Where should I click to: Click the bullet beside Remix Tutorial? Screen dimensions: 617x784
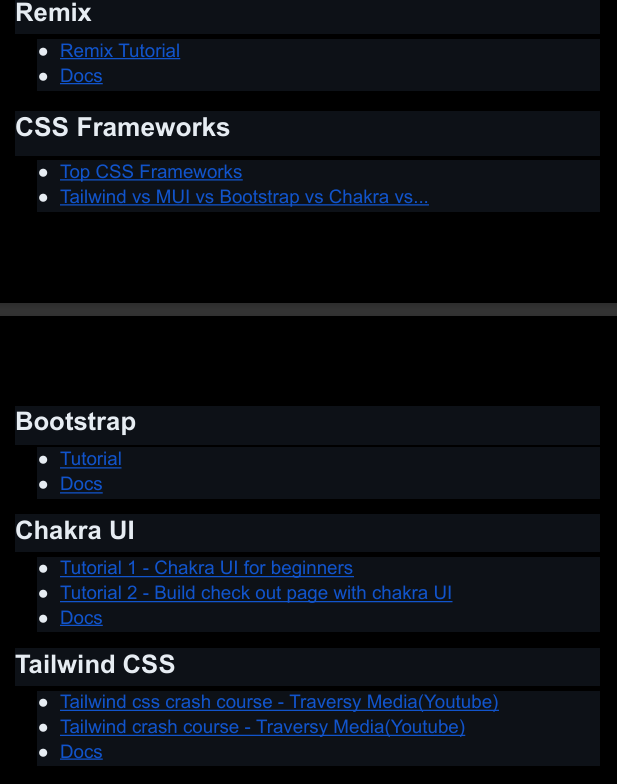(x=43, y=51)
